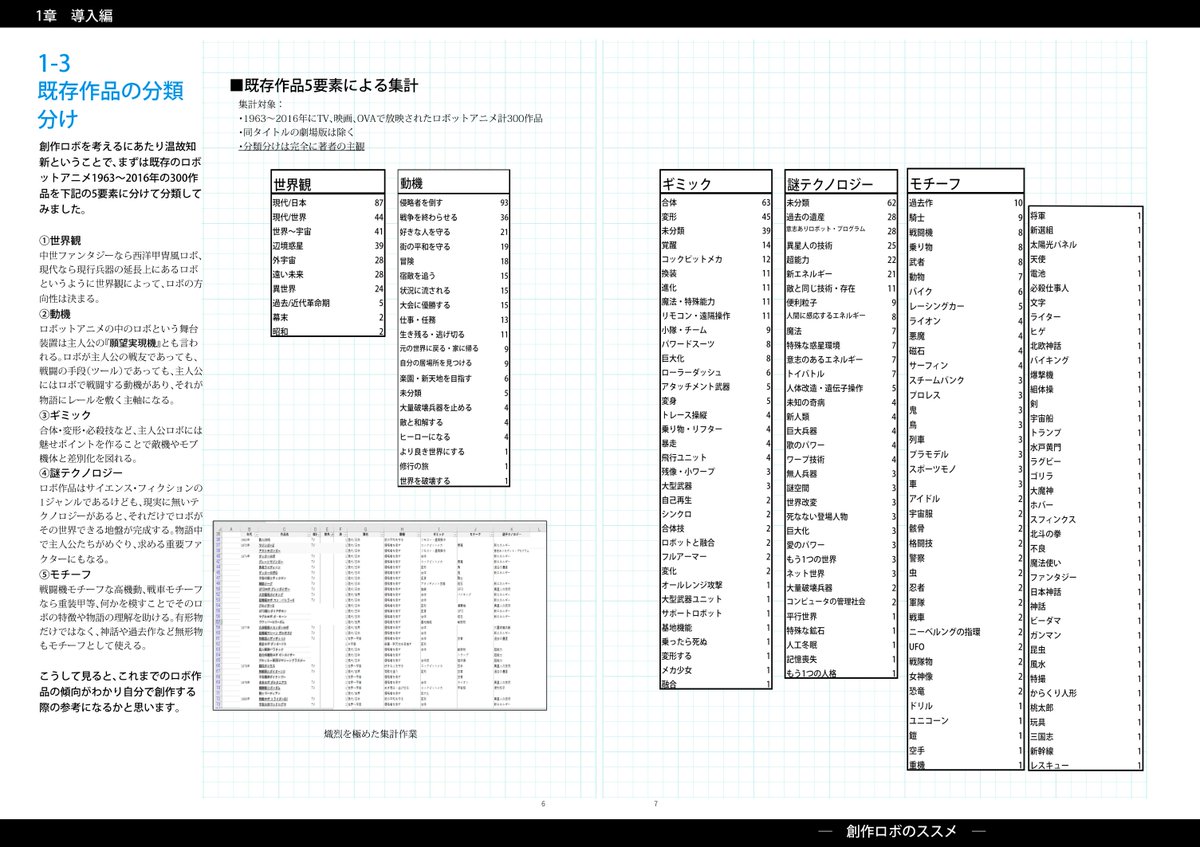Click the sidebar heading '③ギミック'
Image resolution: width=1200 pixels, height=847 pixels.
(x=64, y=414)
